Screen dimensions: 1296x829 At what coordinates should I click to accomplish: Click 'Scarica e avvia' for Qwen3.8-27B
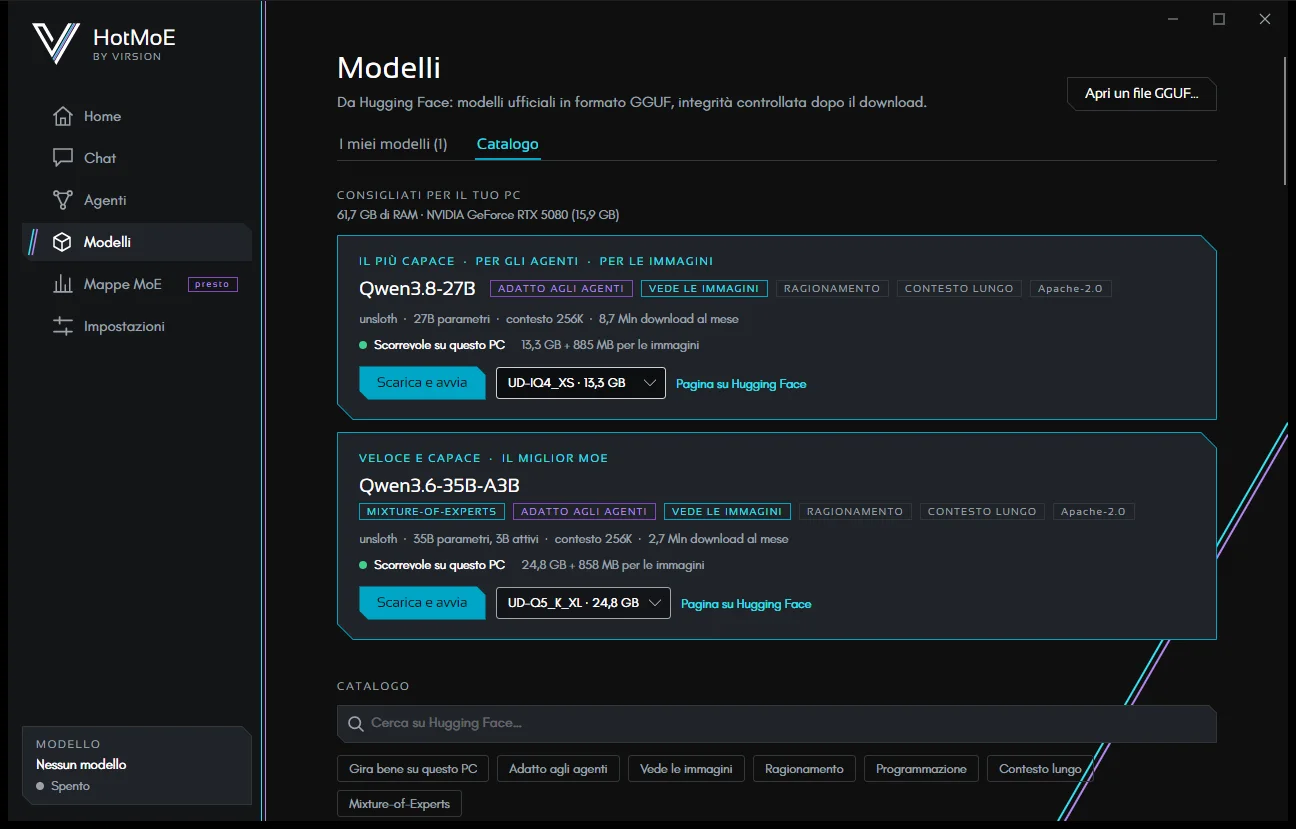pyautogui.click(x=421, y=383)
